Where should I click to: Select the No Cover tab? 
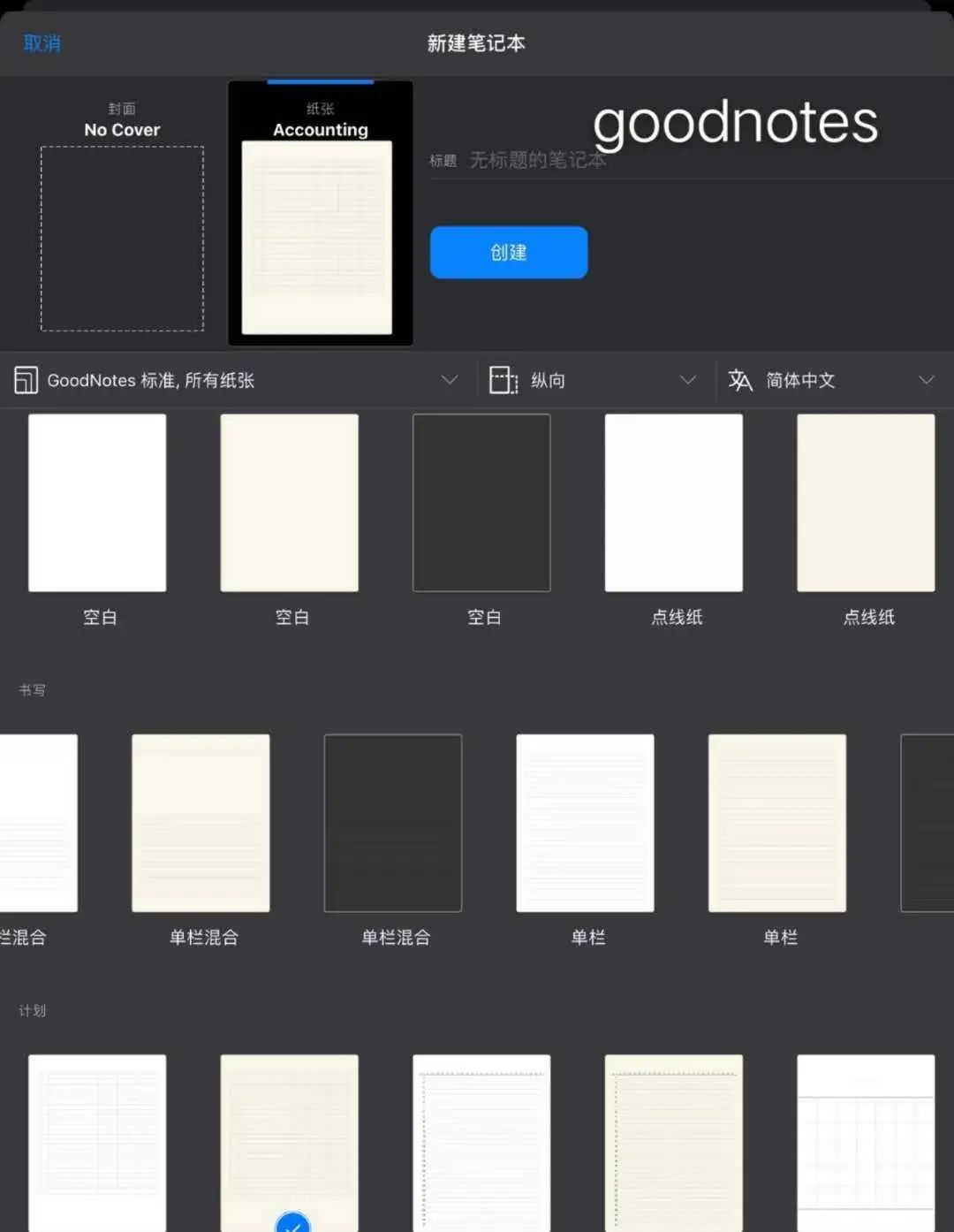click(122, 213)
